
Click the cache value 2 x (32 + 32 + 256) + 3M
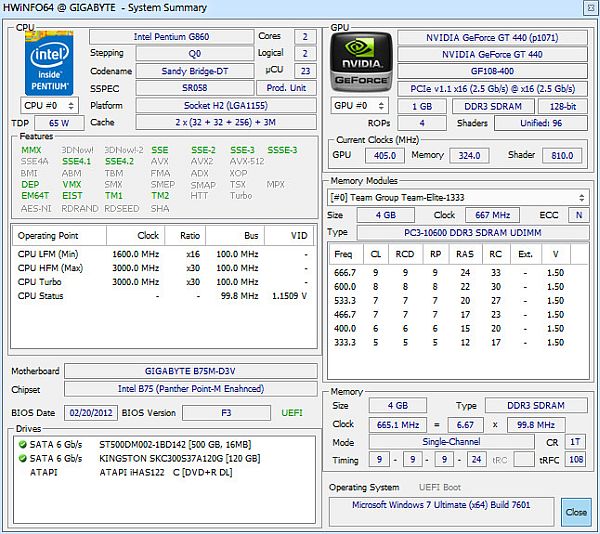pos(226,122)
